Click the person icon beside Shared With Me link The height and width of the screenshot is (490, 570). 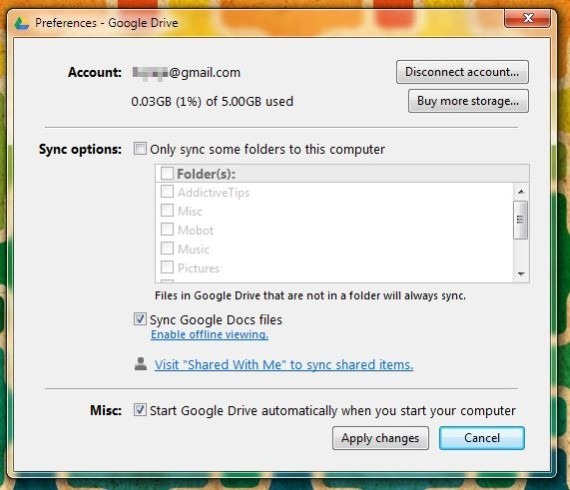pos(141,364)
